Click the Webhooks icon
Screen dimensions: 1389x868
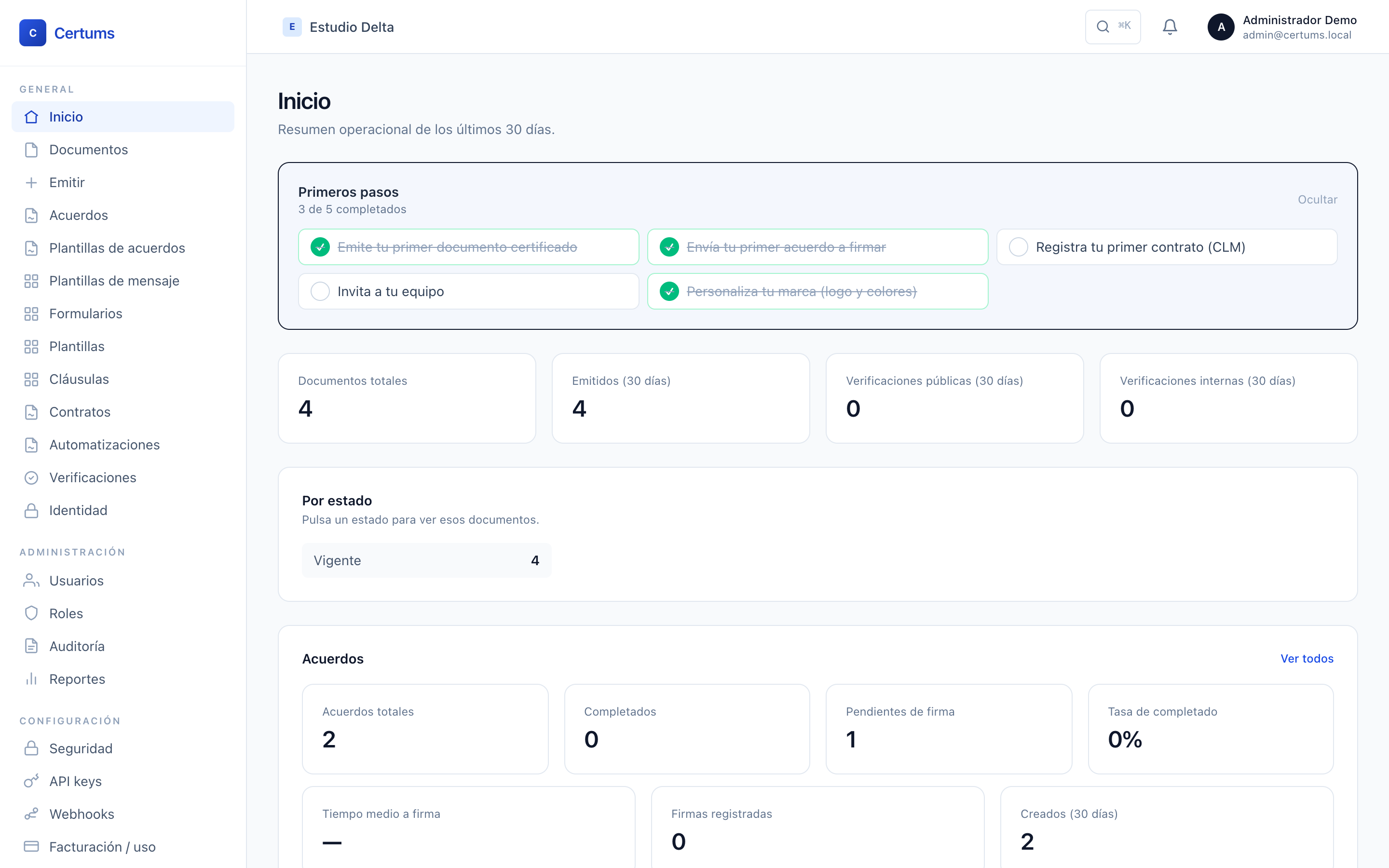[x=31, y=814]
